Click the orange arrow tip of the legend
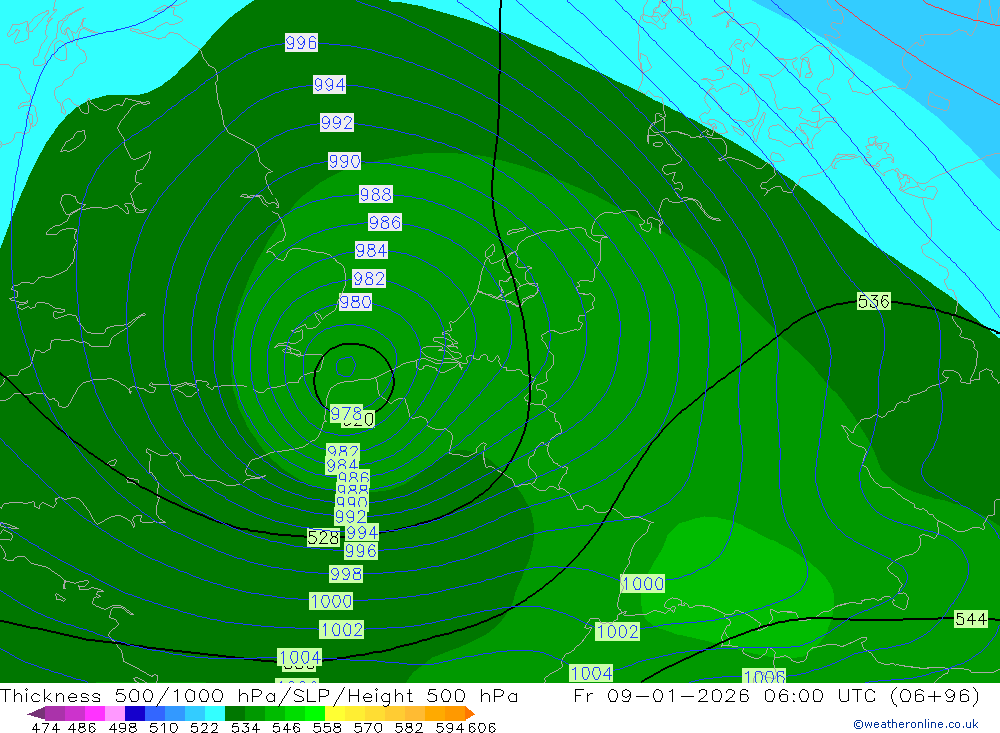This screenshot has width=1000, height=733. click(470, 713)
